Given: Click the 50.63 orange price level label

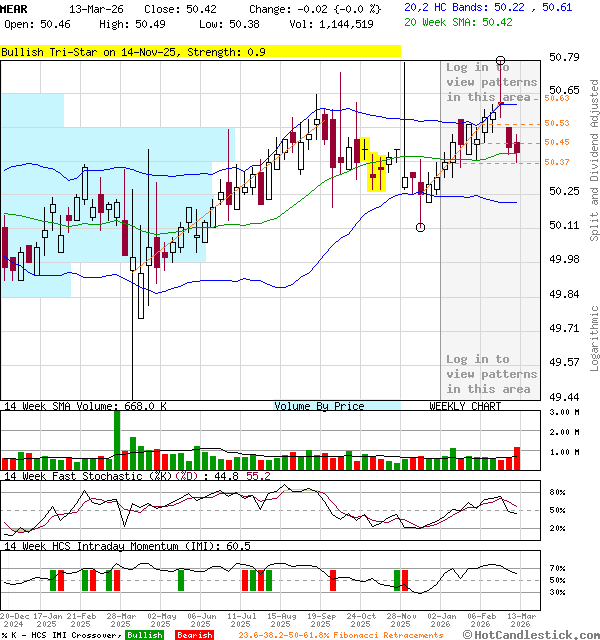Looking at the screenshot, I should [x=557, y=98].
